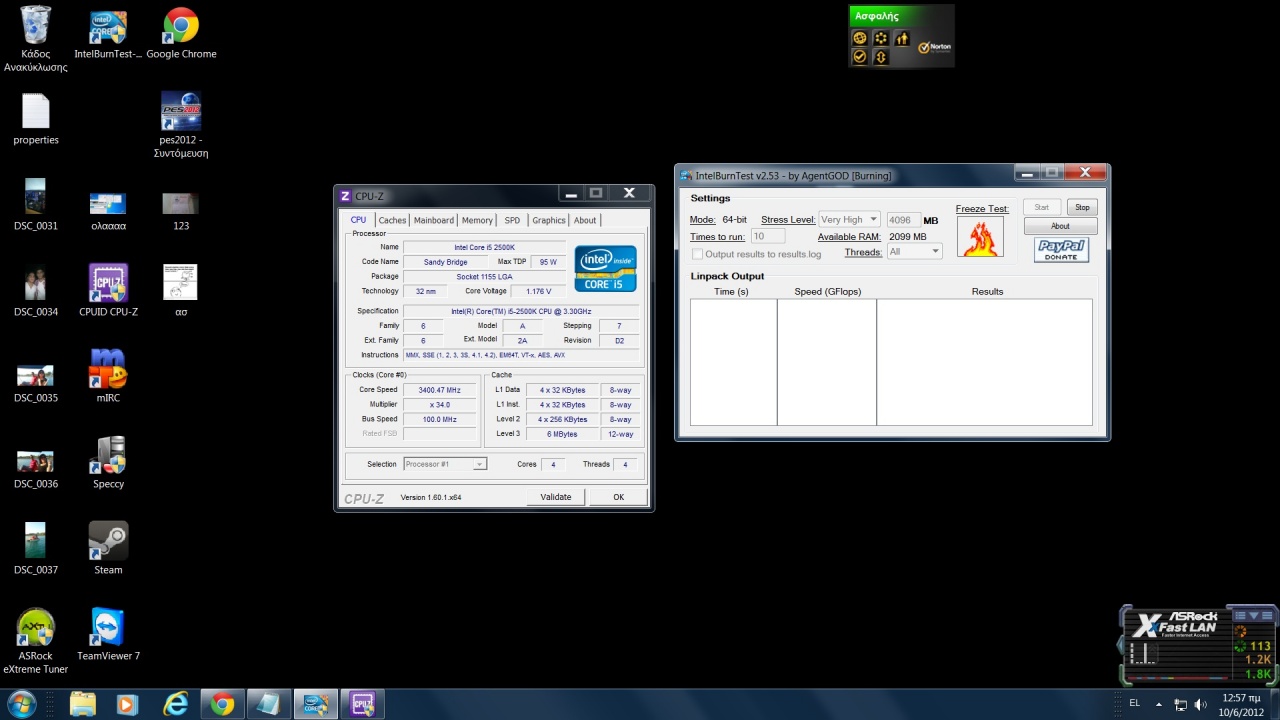Click the Intel Core i5 logo in CPU-Z

(605, 268)
